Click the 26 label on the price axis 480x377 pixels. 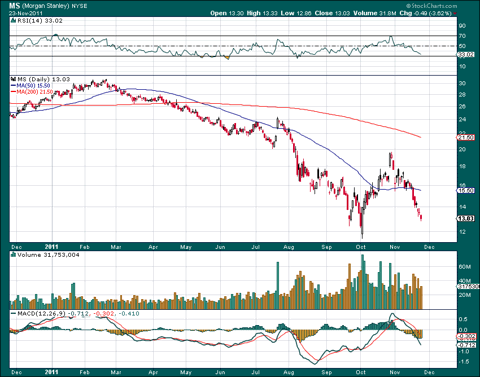tap(463, 107)
